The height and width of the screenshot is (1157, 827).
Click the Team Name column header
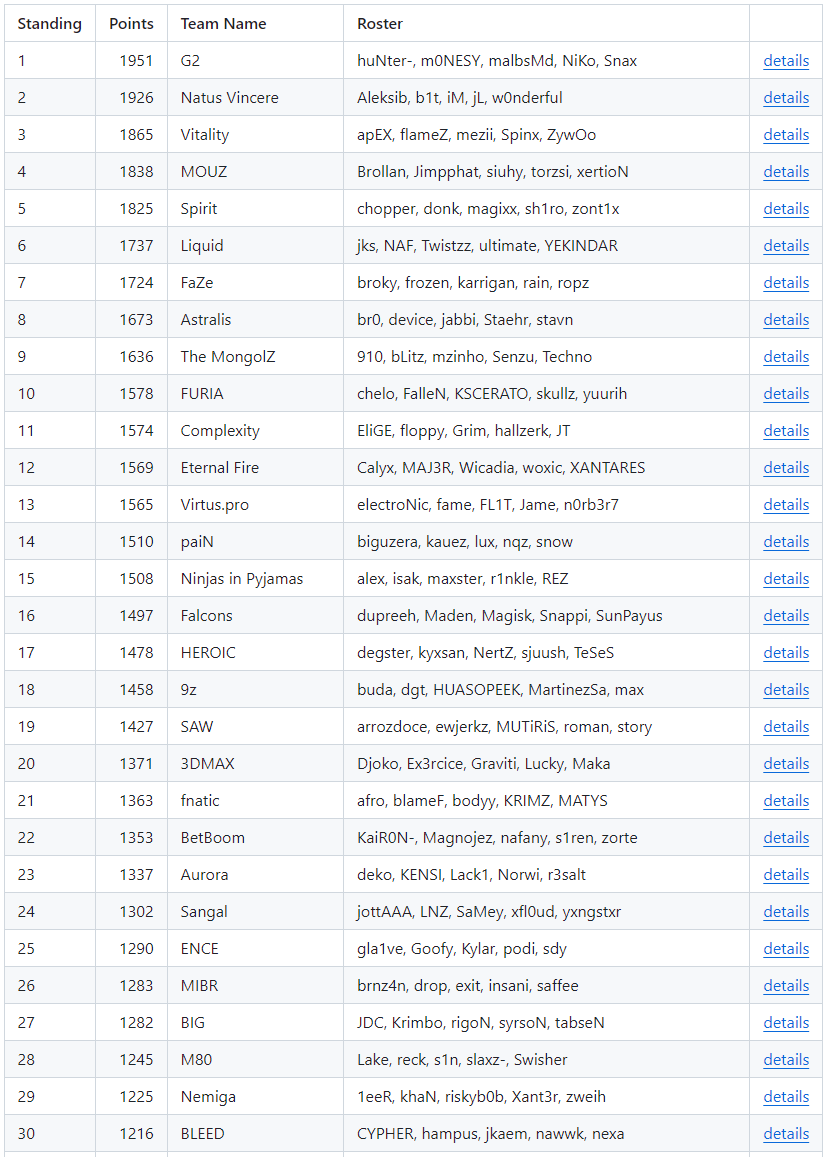tap(255, 24)
